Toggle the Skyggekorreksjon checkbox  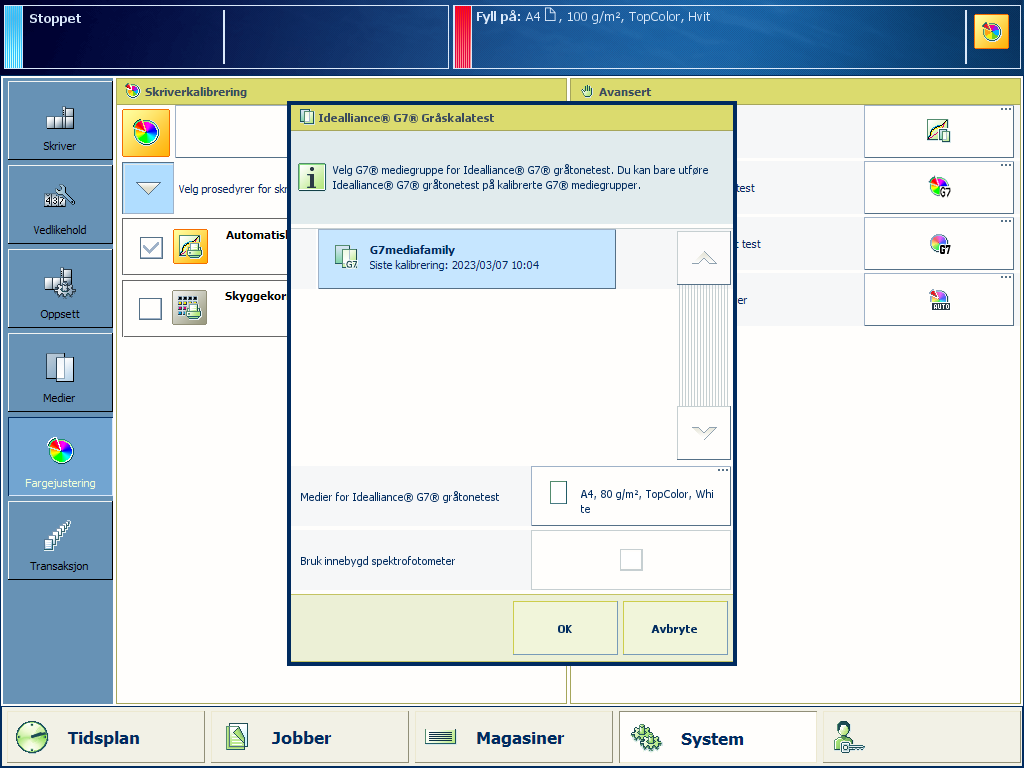[x=150, y=308]
